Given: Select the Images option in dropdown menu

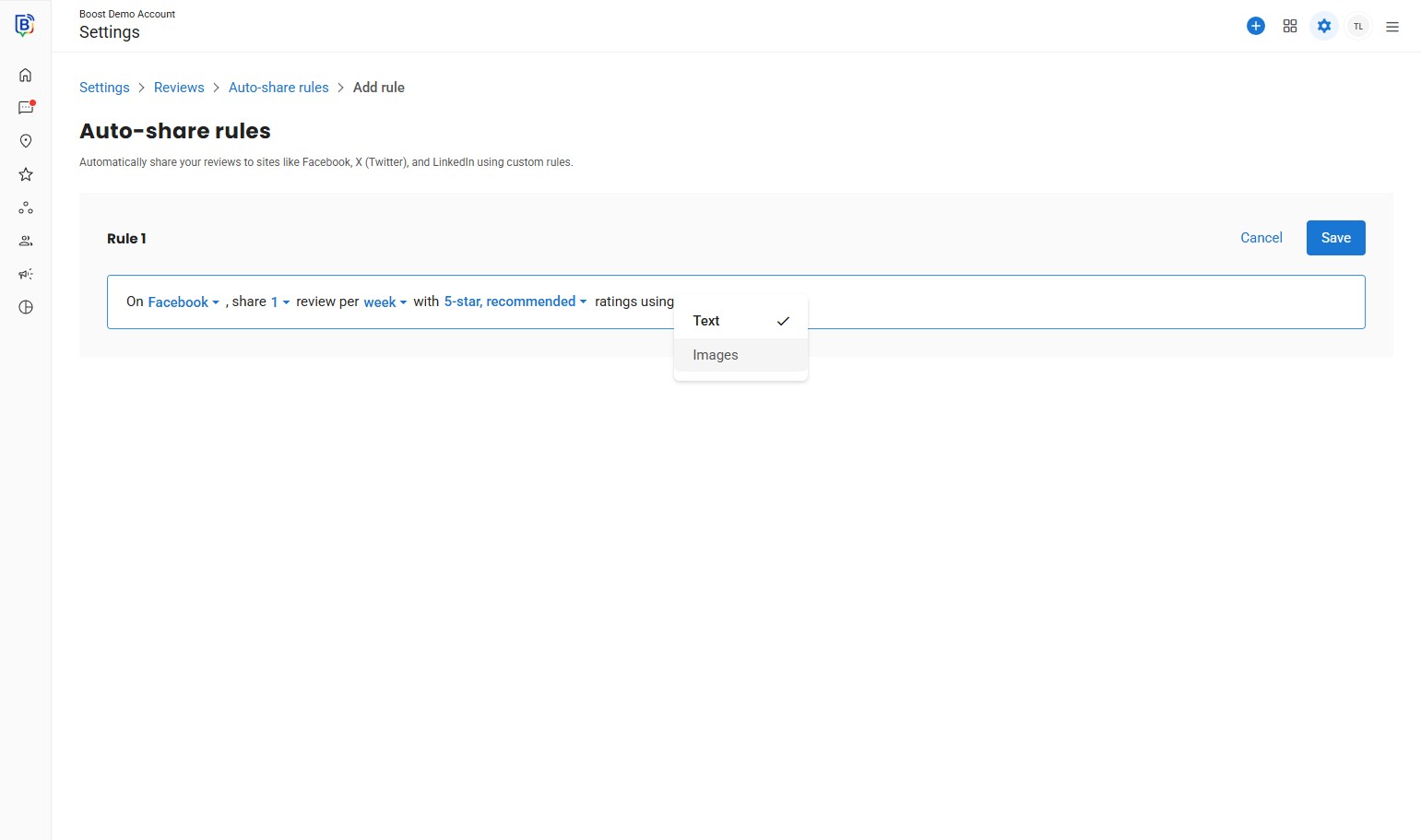Looking at the screenshot, I should click(716, 355).
